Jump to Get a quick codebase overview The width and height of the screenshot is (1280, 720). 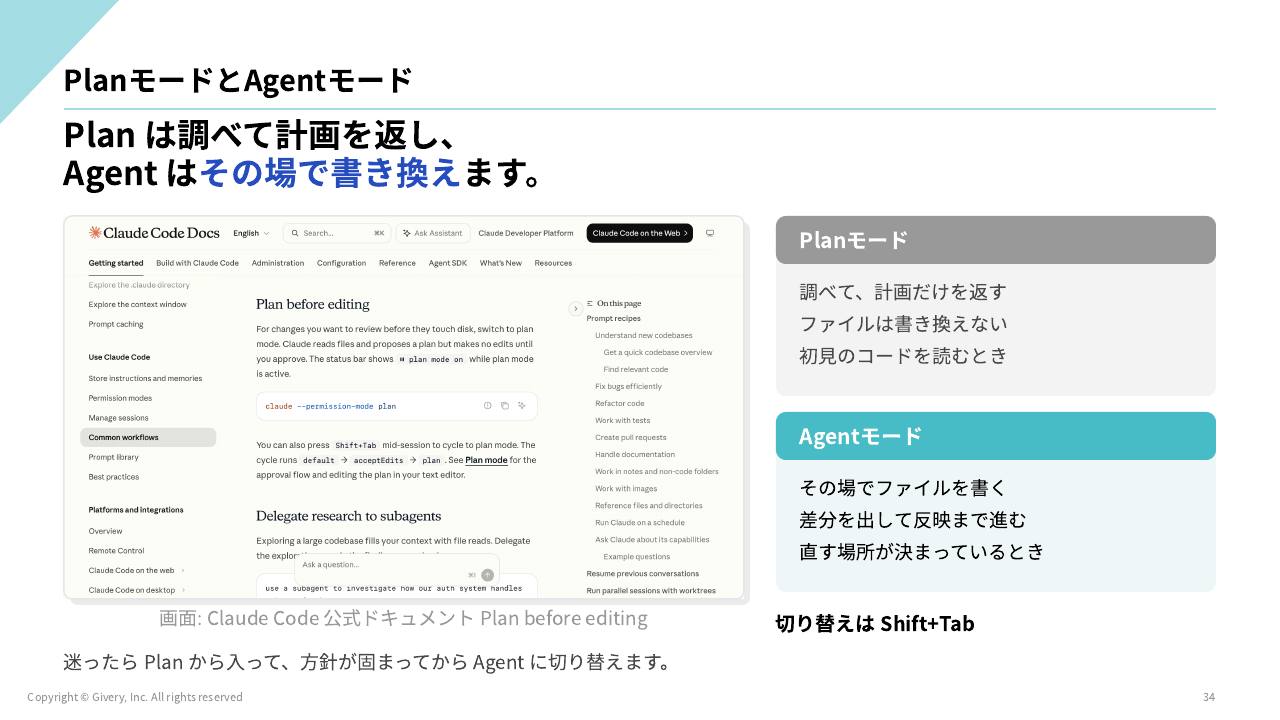tap(658, 352)
